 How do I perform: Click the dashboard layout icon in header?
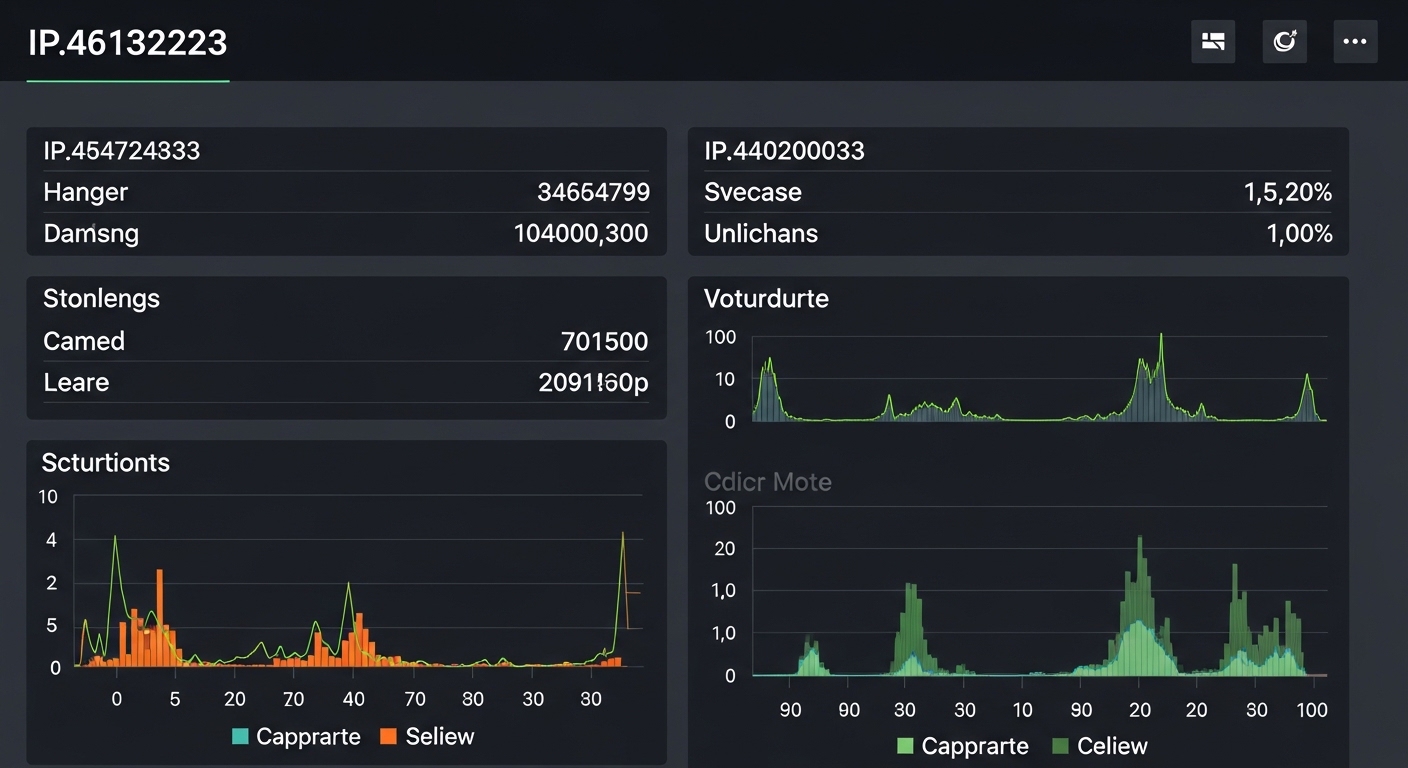(1213, 42)
